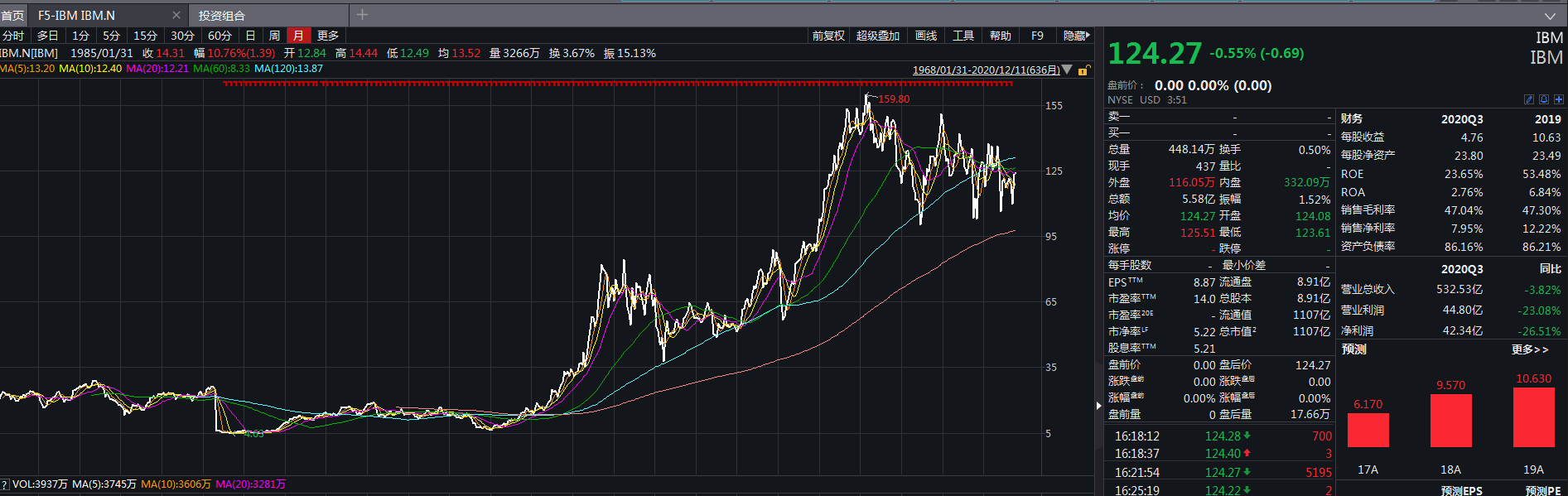Switch to the 投资组合 portfolio tab
Screen dimensions: 1568x496
pos(221,16)
